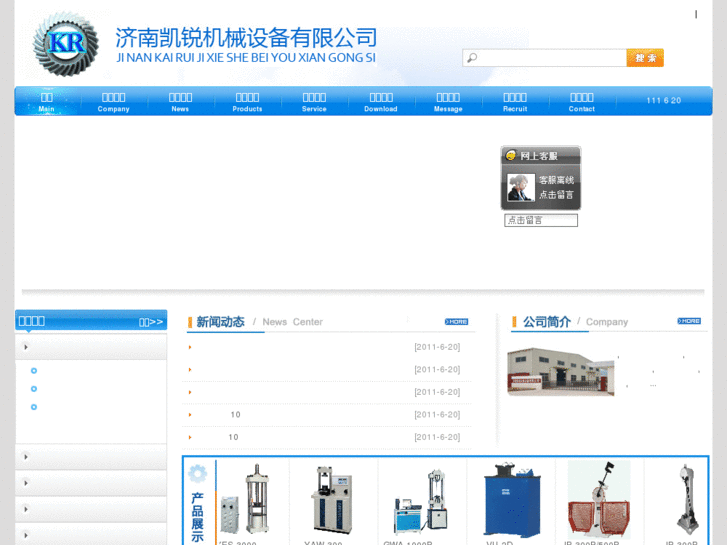Viewport: 727px width, 545px height.
Task: Open the red pendulum impact tester image
Action: (x=599, y=500)
